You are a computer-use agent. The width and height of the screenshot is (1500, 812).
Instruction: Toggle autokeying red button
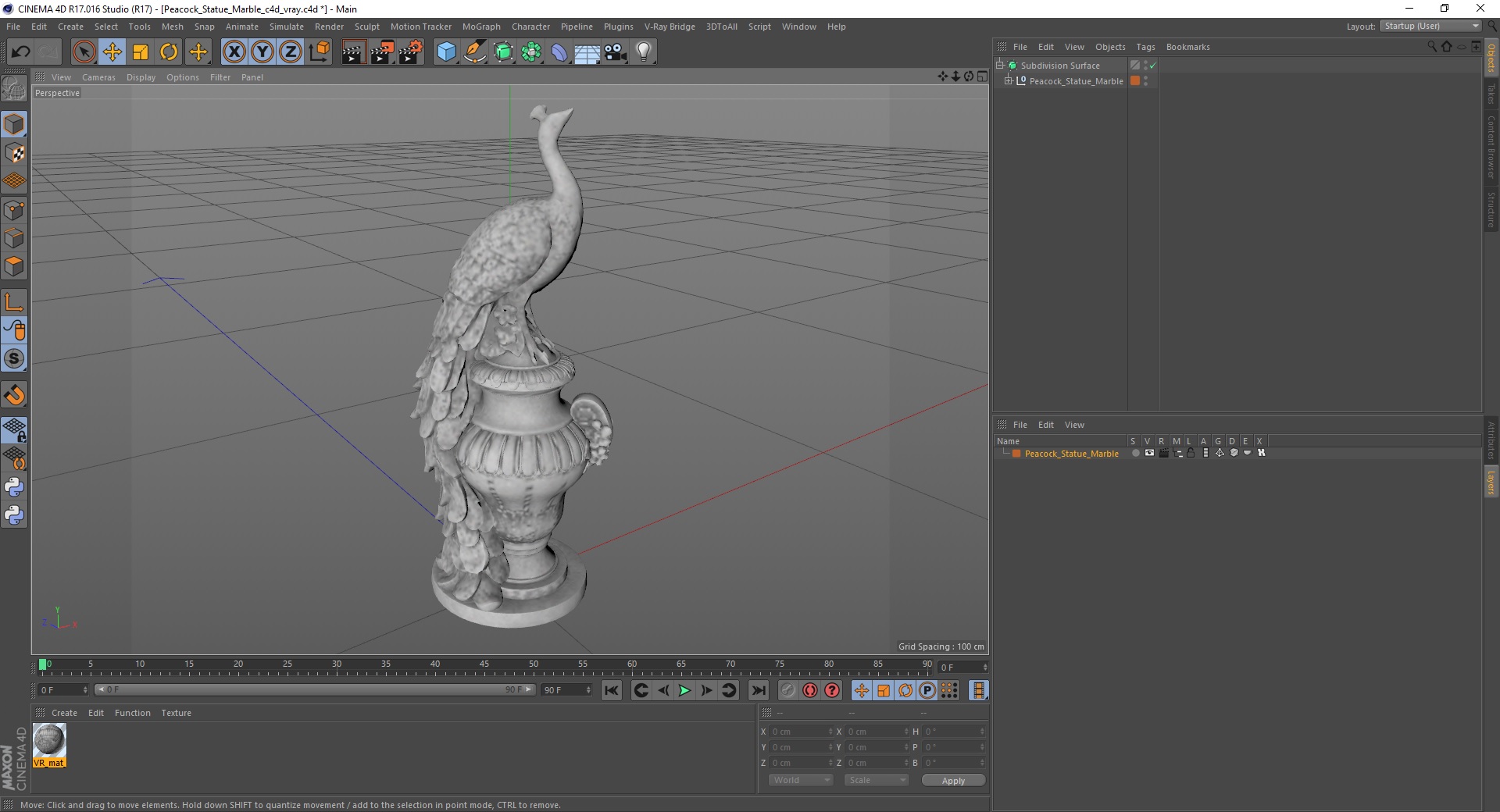(810, 690)
